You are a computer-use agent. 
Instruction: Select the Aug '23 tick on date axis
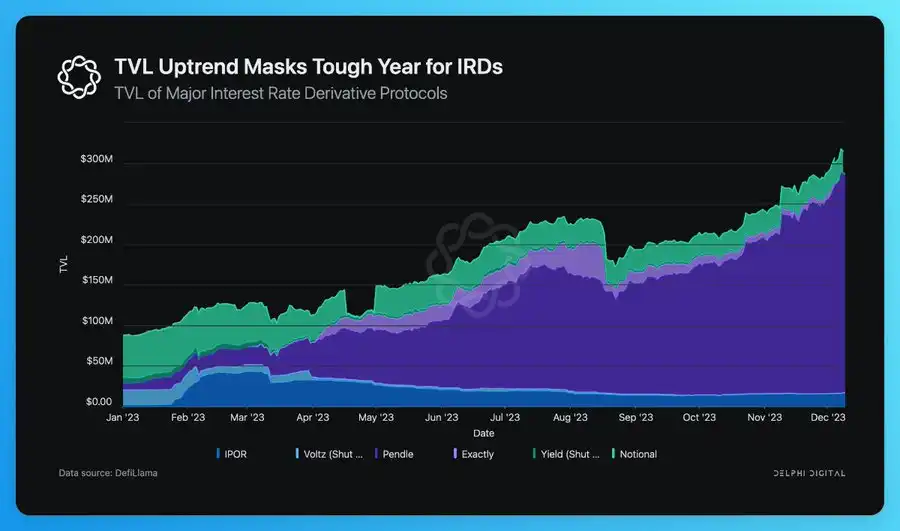[x=570, y=418]
